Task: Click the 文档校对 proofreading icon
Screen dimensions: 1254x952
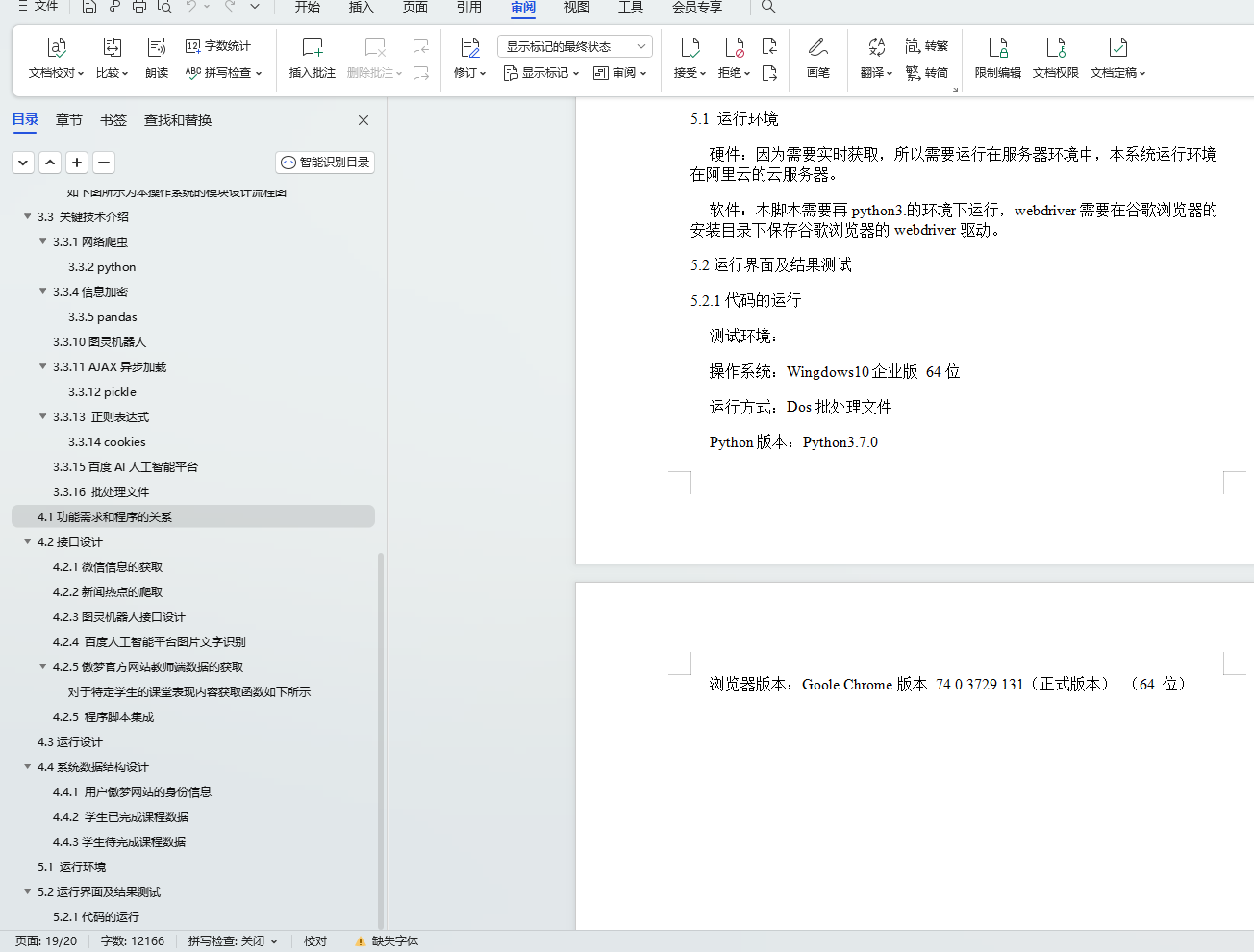Action: click(56, 47)
